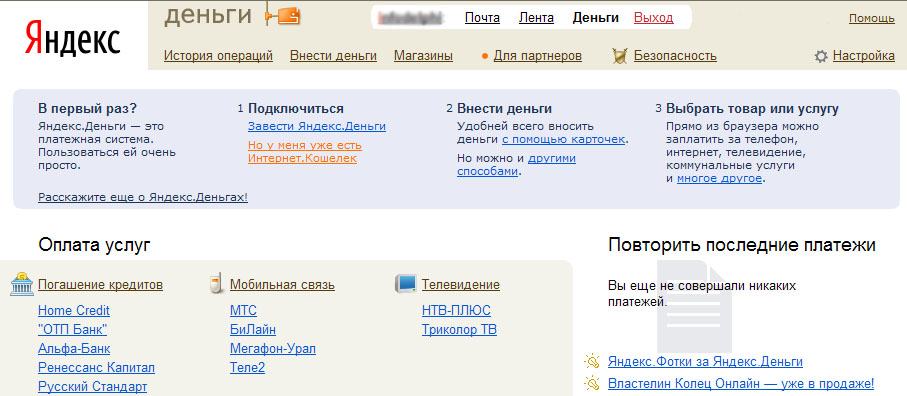Choose НТВ-ПЛЮС television payment
Screen dimensions: 907x396
pos(456,310)
